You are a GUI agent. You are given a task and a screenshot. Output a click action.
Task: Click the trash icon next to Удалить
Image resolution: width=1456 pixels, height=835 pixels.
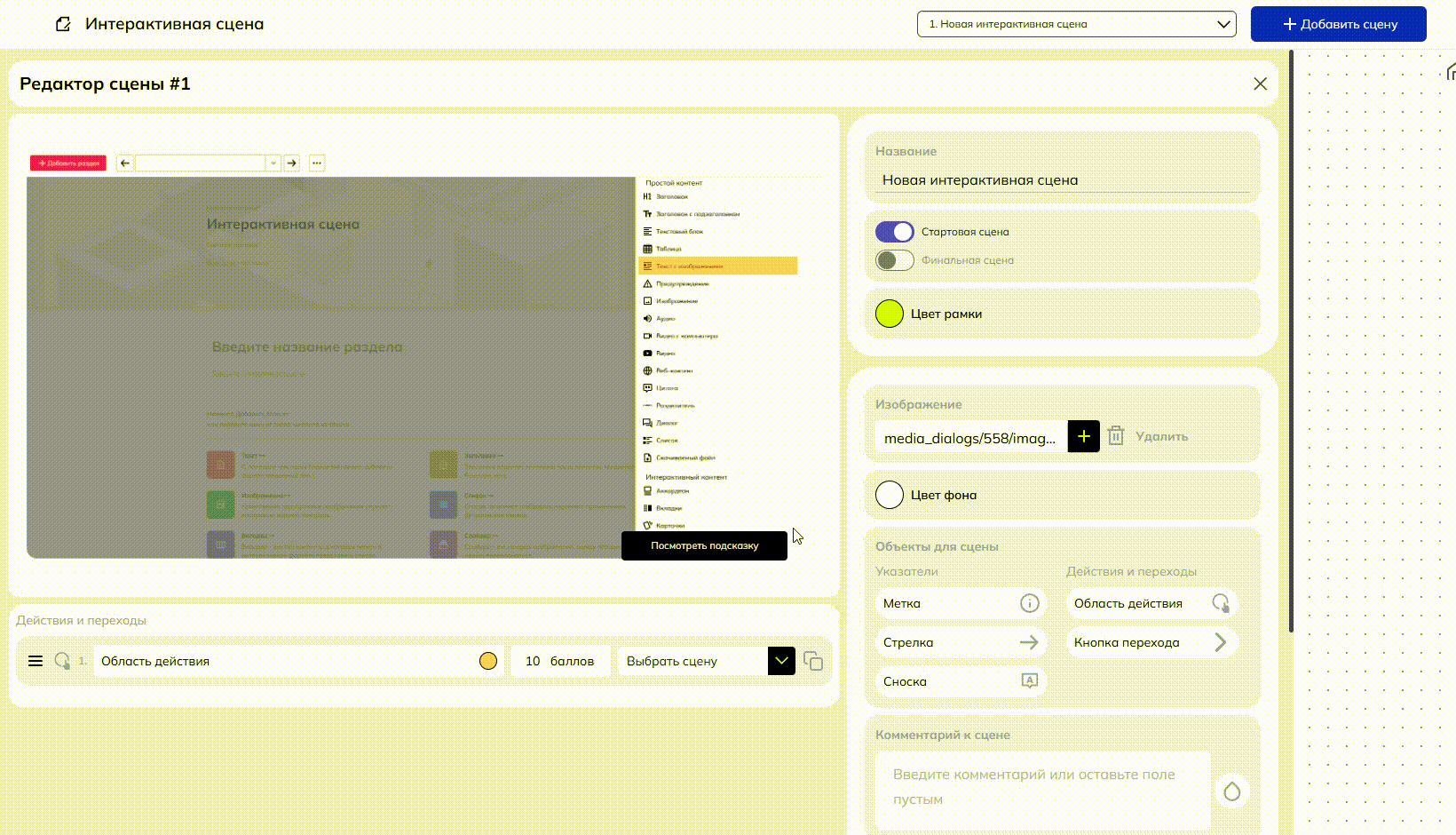click(x=1116, y=436)
